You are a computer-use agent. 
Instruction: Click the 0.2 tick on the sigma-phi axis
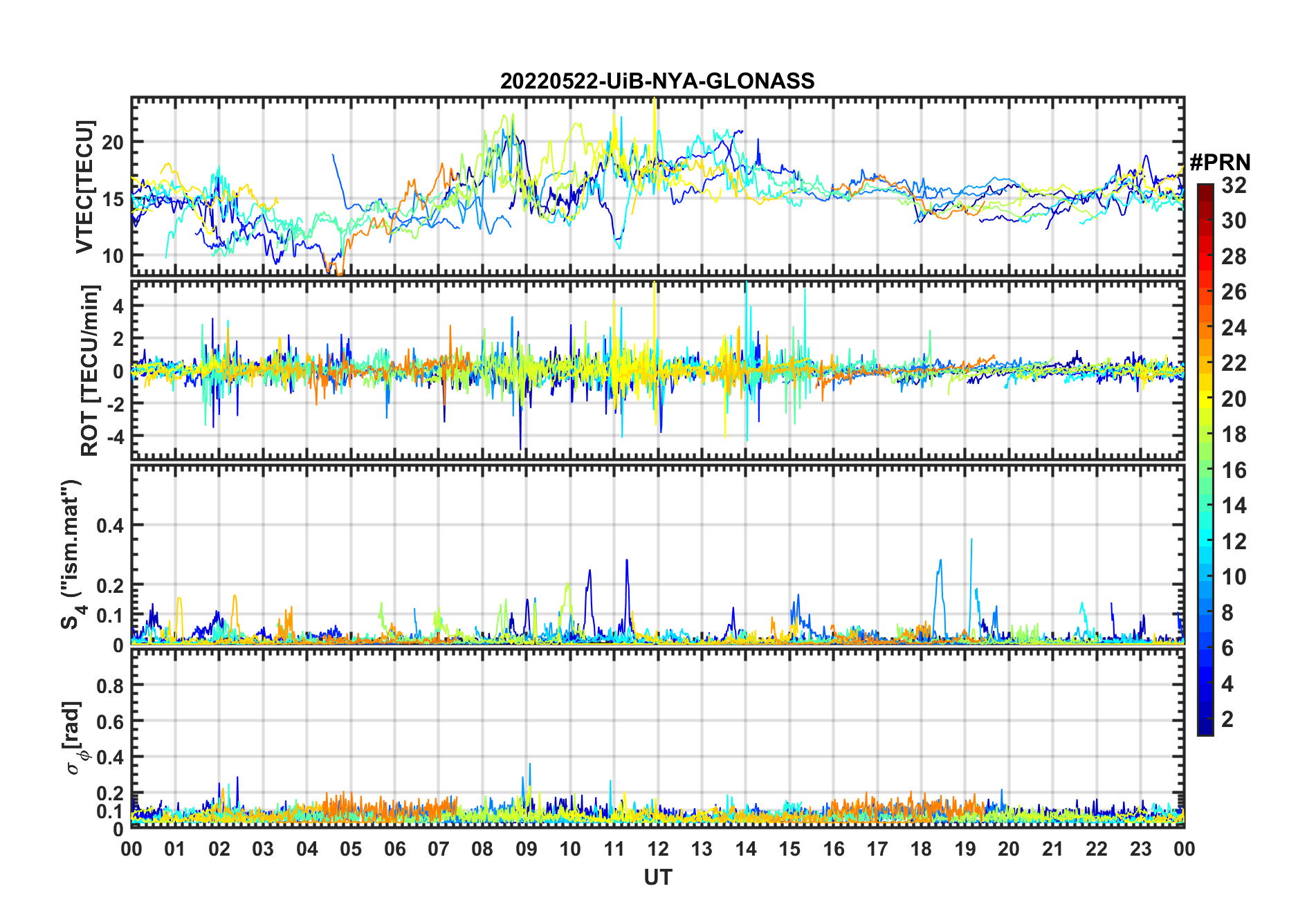tap(110, 793)
